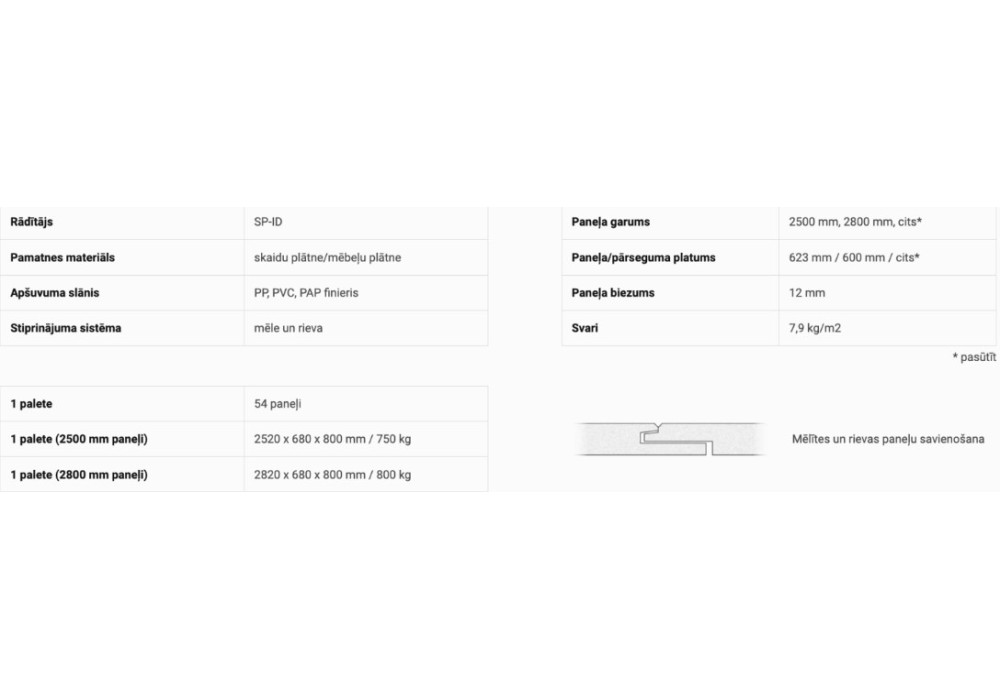Image resolution: width=1000 pixels, height=700 pixels.
Task: Click the "Stiprinājuma sistēma" label
Action: coord(65,328)
